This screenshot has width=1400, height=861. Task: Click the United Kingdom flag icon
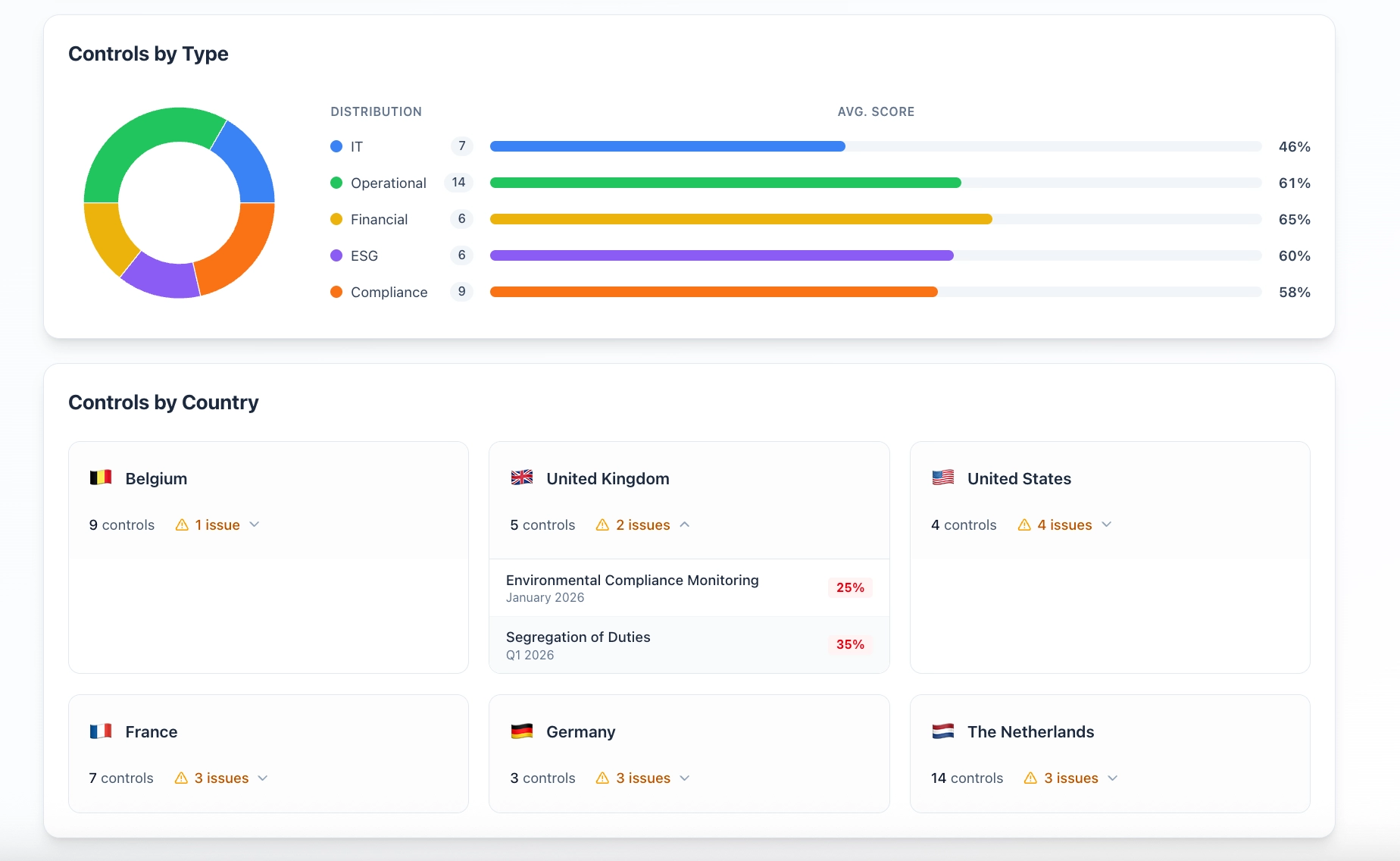click(x=522, y=477)
